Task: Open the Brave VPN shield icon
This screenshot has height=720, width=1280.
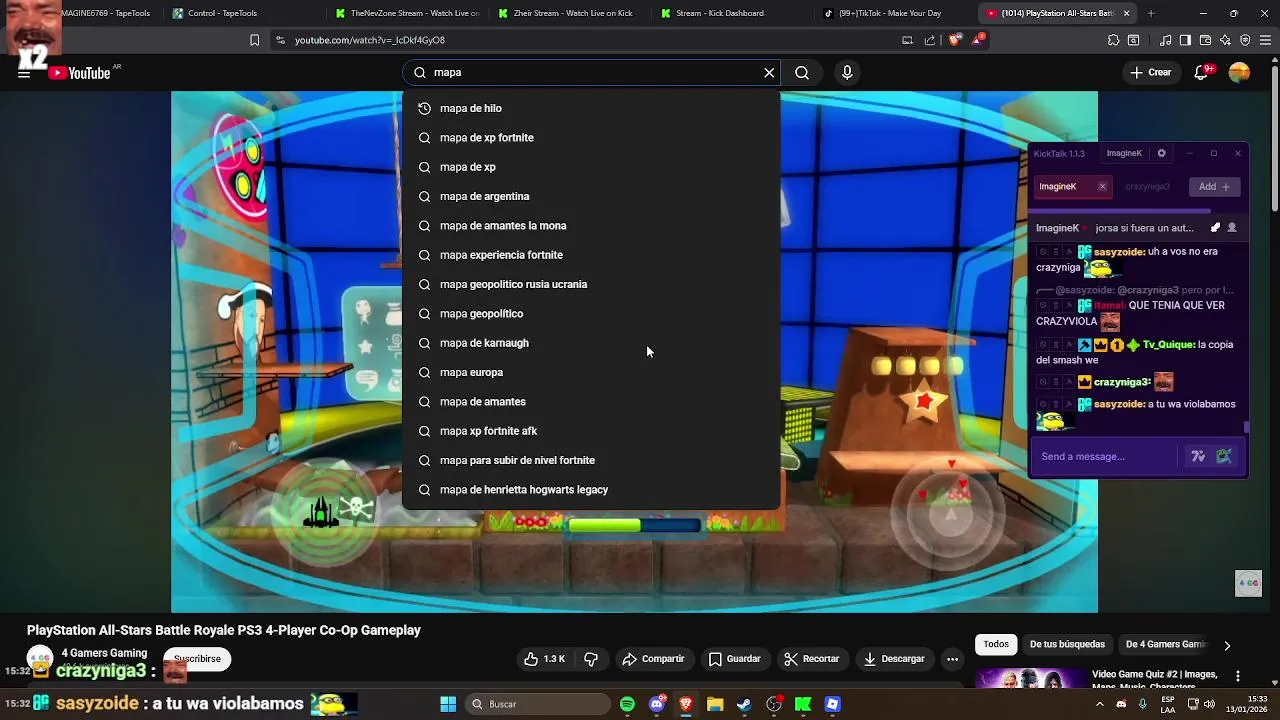Action: point(1245,40)
